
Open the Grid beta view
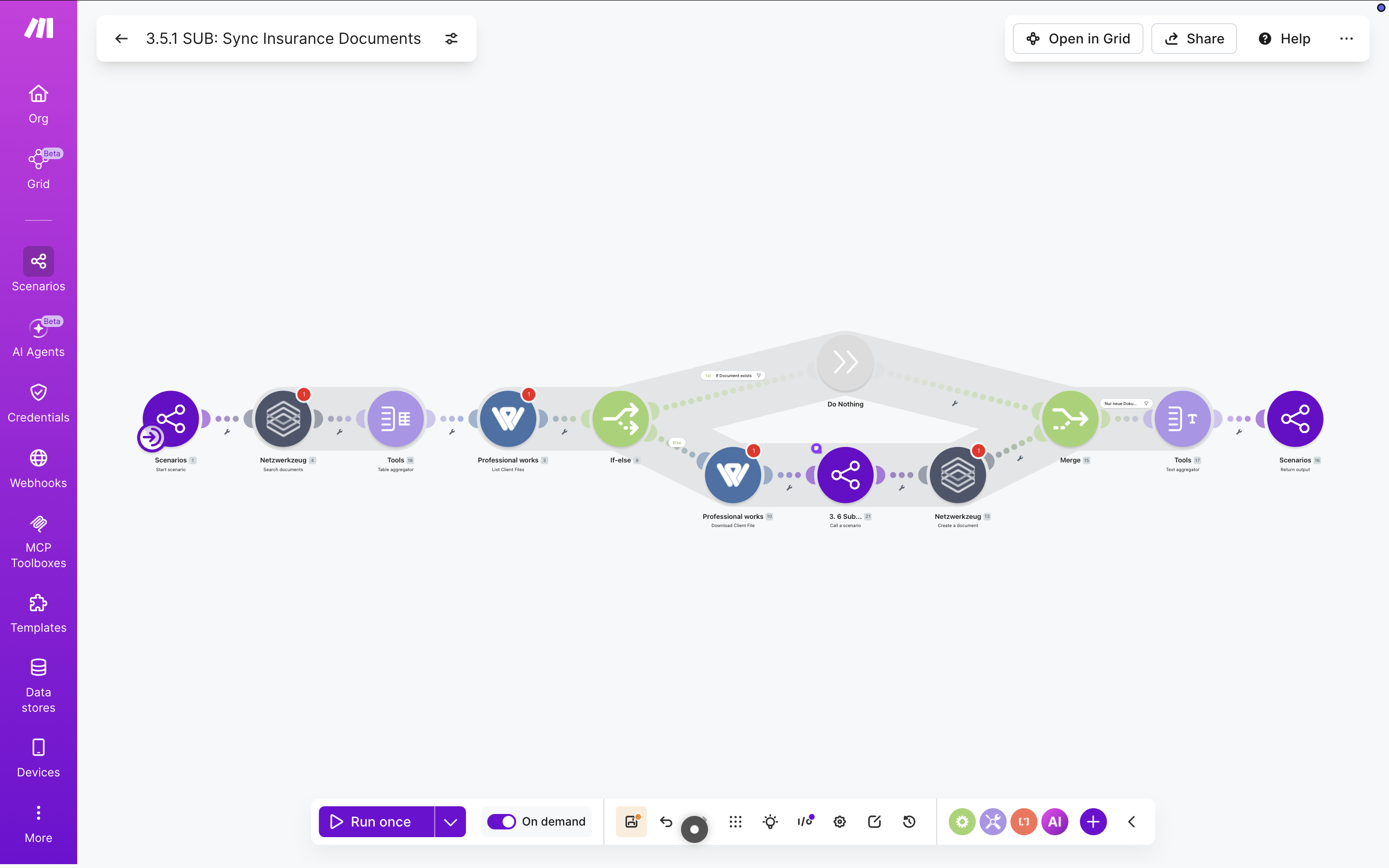(x=39, y=169)
